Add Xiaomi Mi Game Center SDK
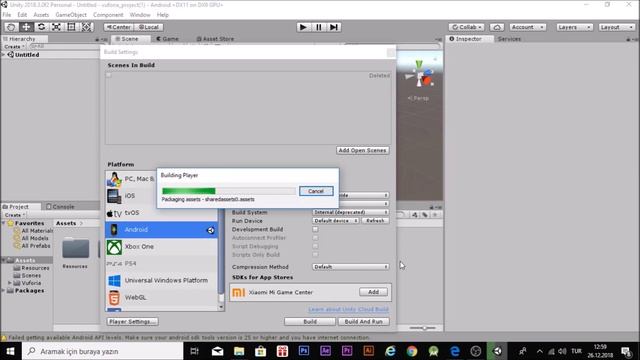This screenshot has height=360, width=640. (x=373, y=292)
